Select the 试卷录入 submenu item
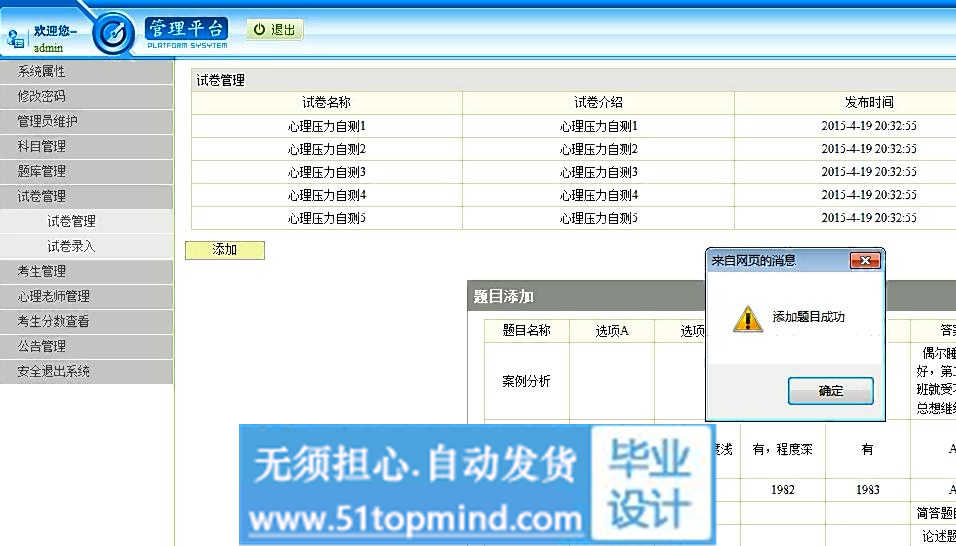956x546 pixels. (x=72, y=247)
